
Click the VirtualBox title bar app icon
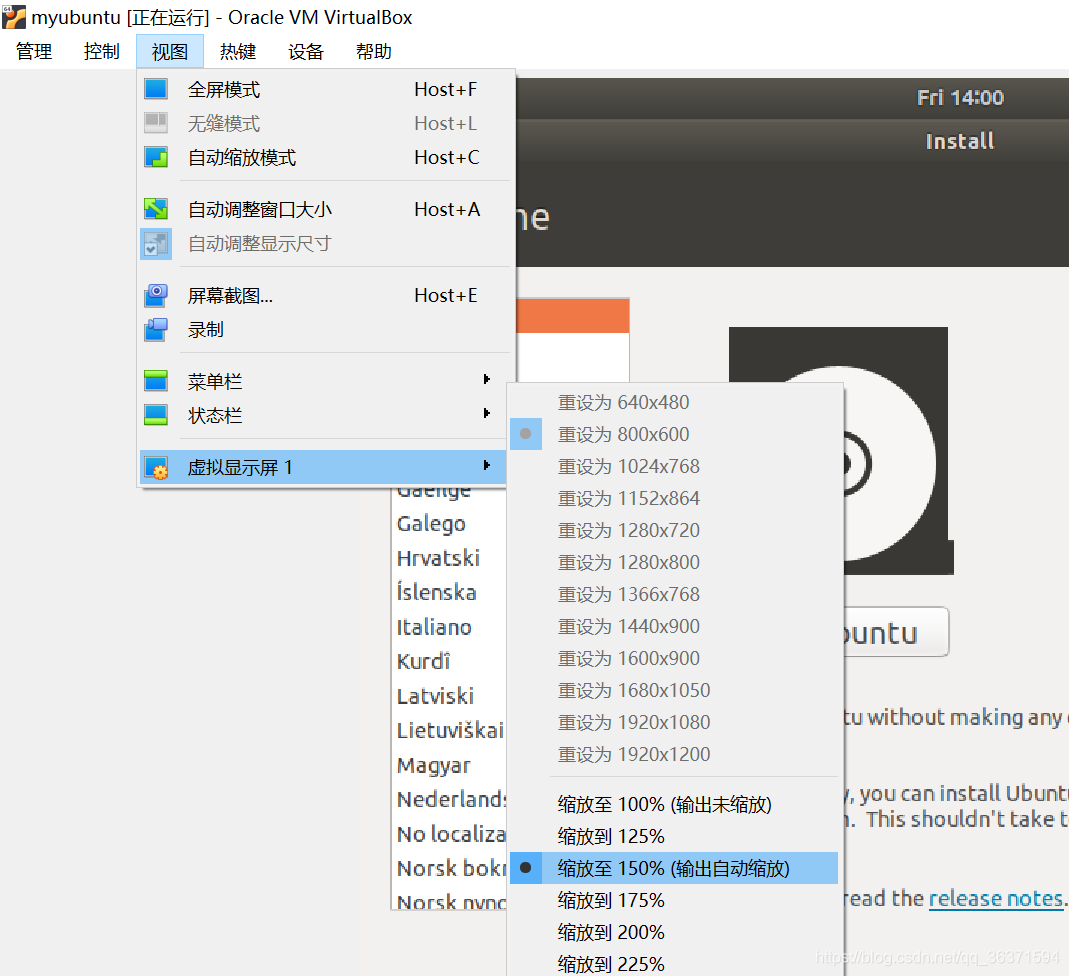pyautogui.click(x=14, y=17)
